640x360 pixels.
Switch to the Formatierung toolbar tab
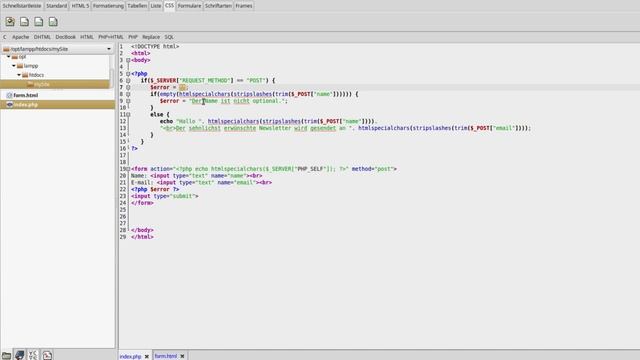tap(108, 6)
